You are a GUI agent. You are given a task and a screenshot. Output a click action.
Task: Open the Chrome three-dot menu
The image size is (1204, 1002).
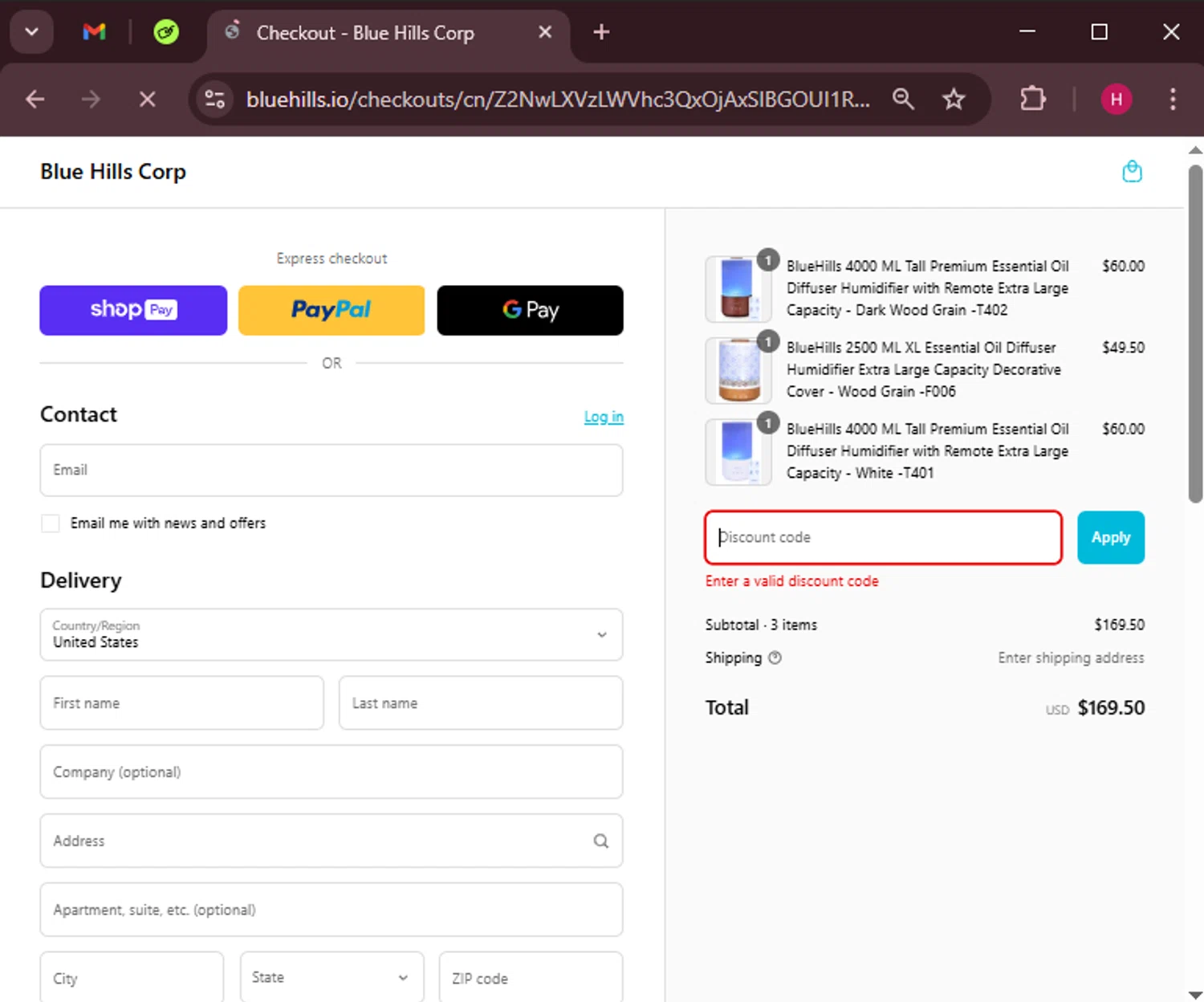pyautogui.click(x=1173, y=100)
